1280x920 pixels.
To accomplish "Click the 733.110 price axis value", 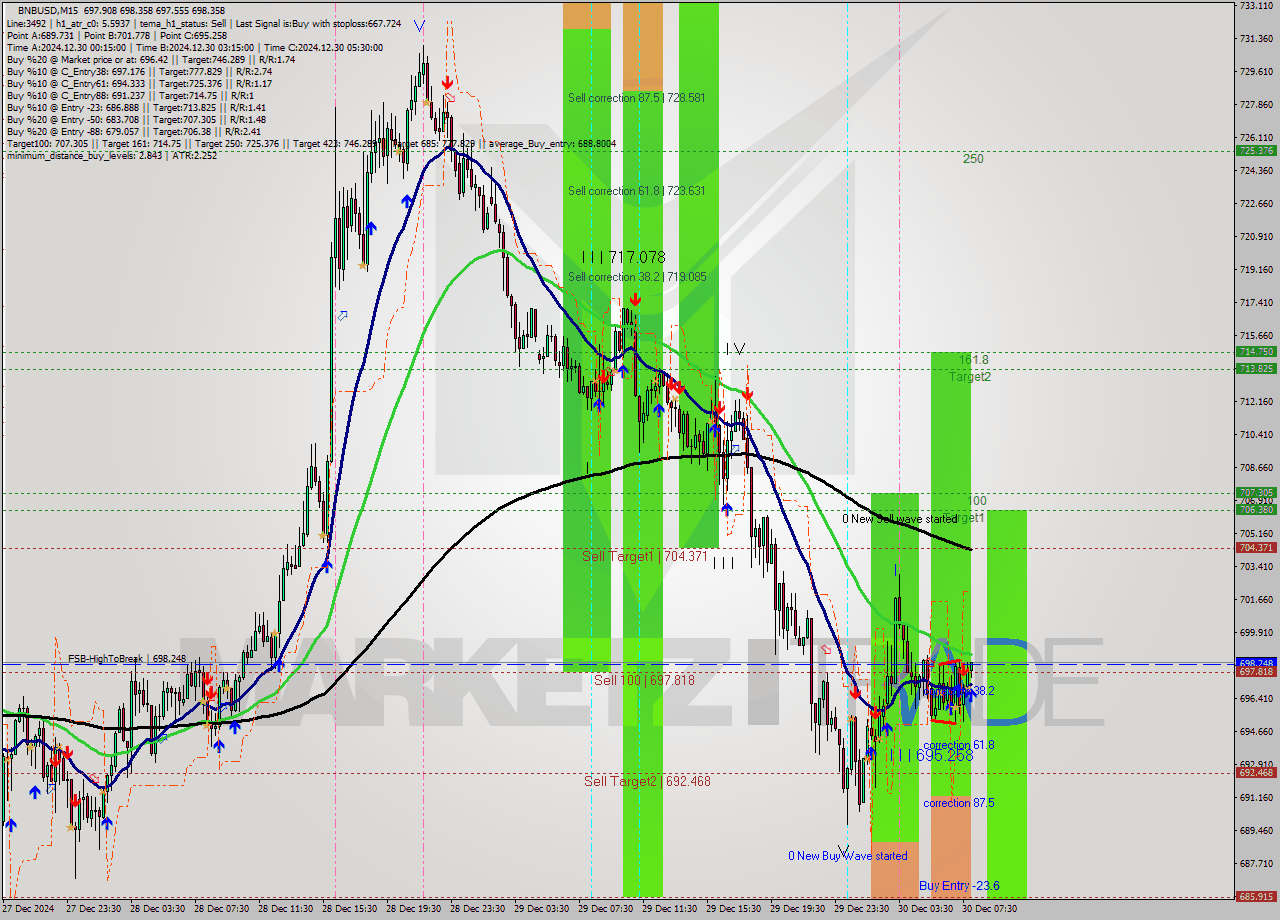I will click(x=1256, y=5).
